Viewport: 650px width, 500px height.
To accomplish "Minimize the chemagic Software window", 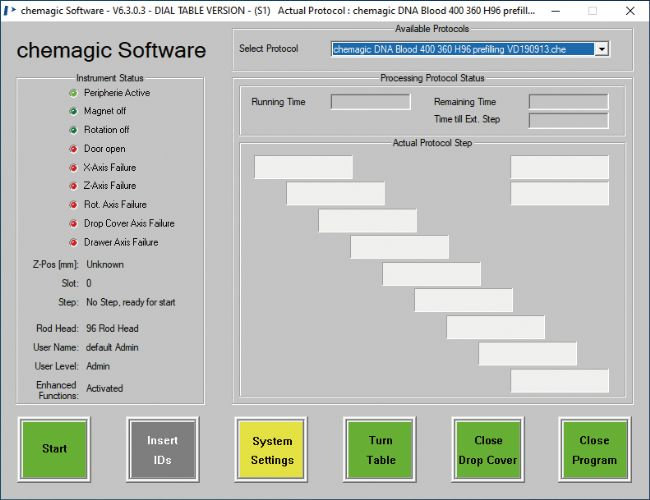I will (556, 11).
